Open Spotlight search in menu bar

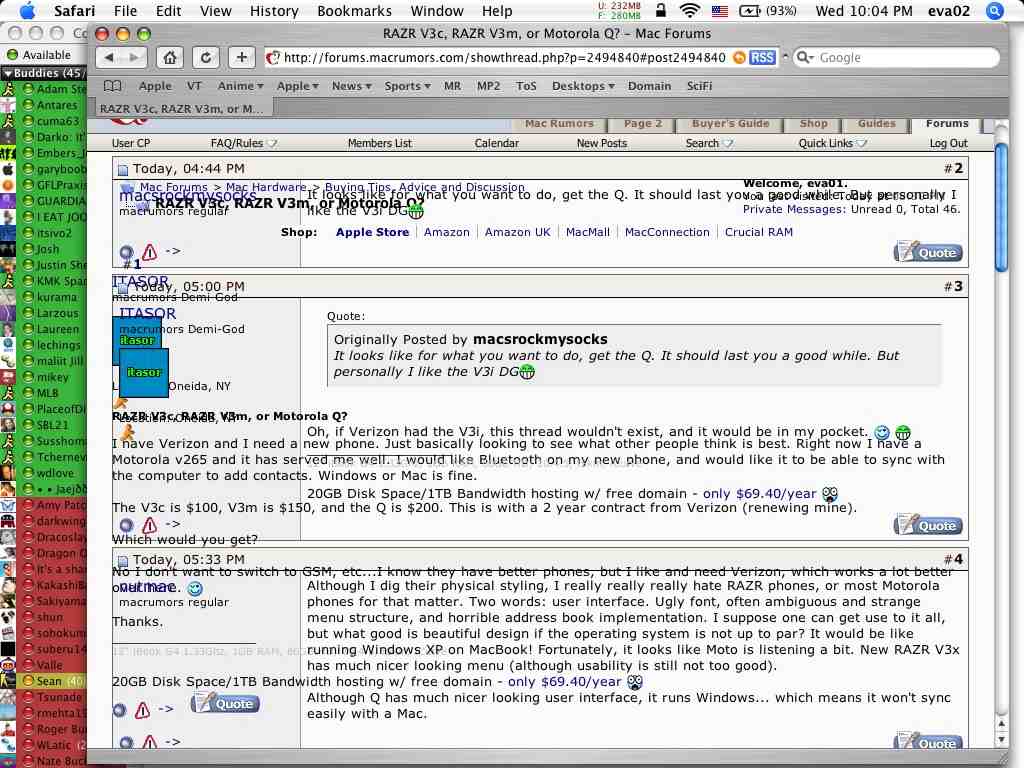pyautogui.click(x=994, y=10)
